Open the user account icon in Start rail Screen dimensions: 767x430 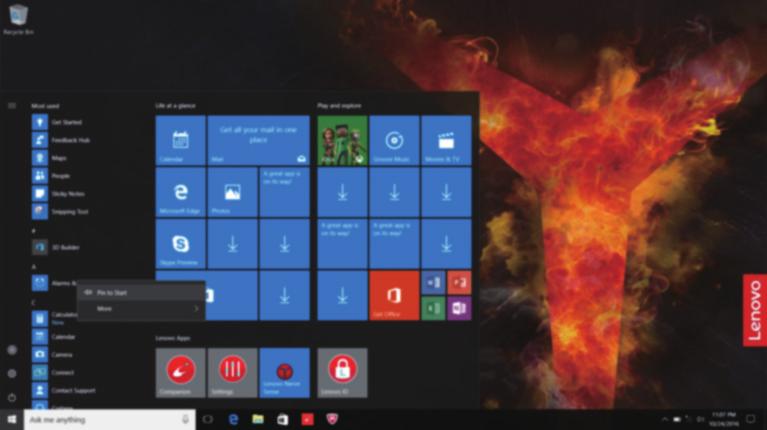click(x=12, y=350)
